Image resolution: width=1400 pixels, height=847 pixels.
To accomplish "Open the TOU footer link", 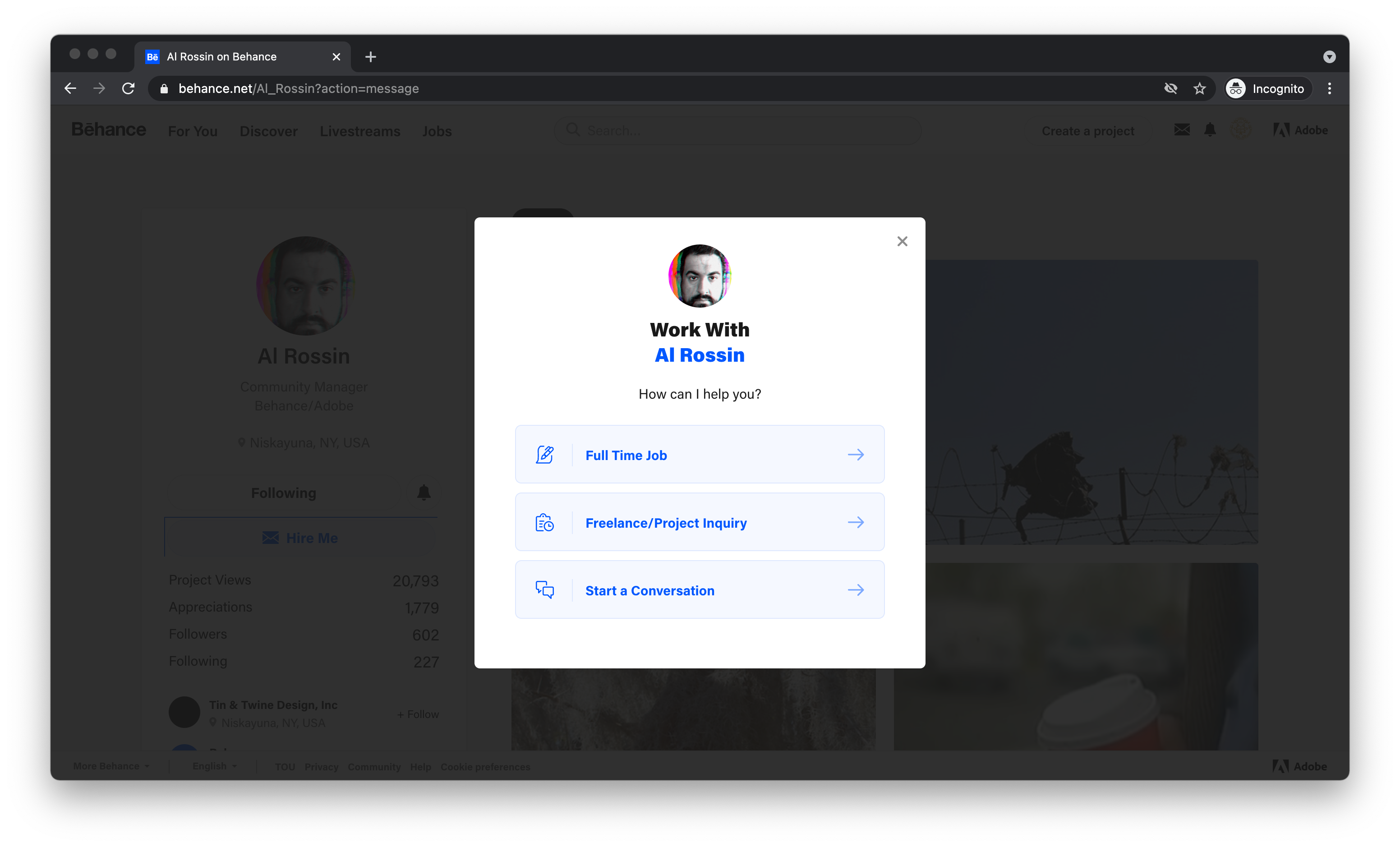I will point(285,767).
